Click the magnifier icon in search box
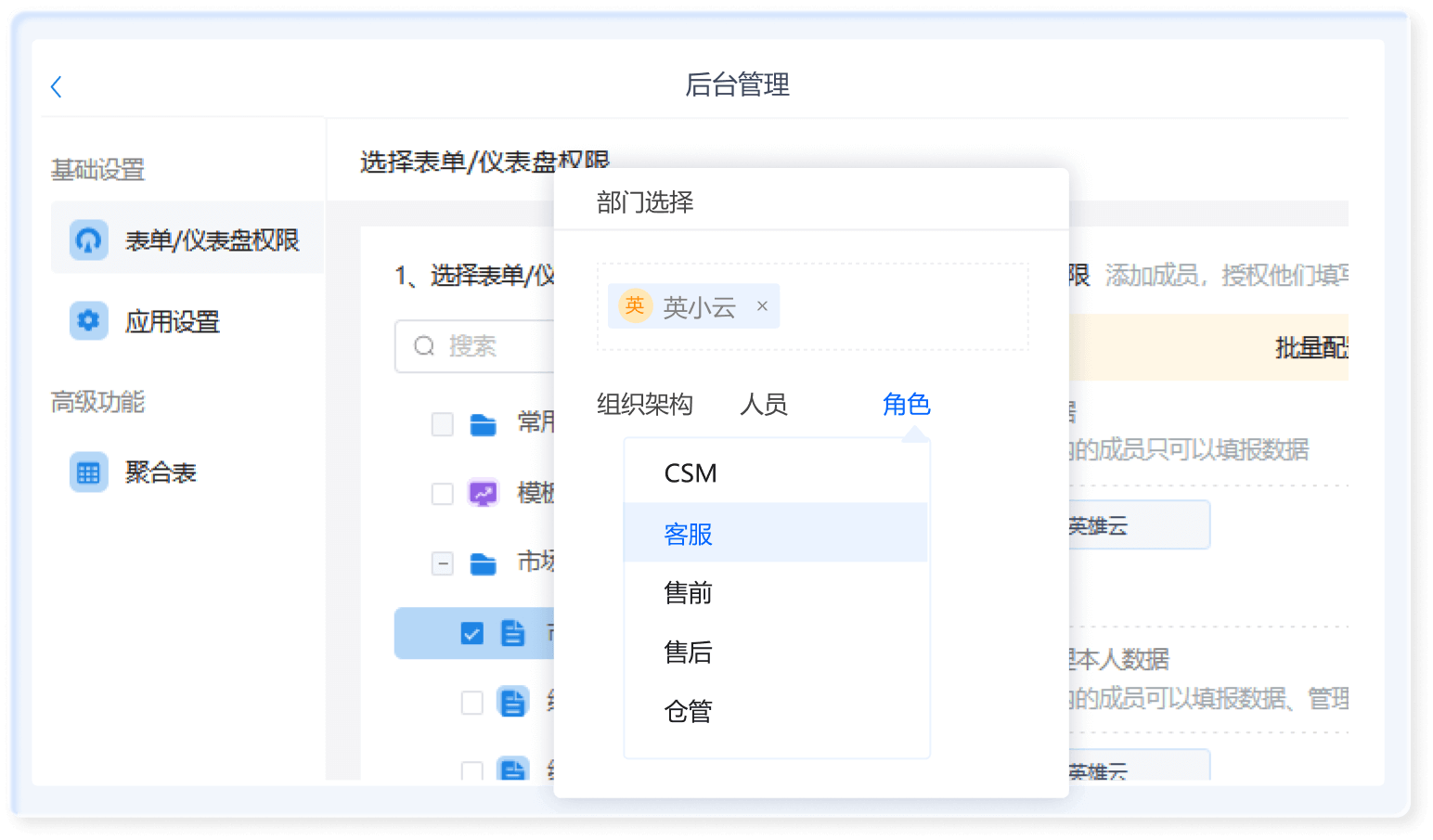The image size is (1433, 840). click(x=424, y=346)
